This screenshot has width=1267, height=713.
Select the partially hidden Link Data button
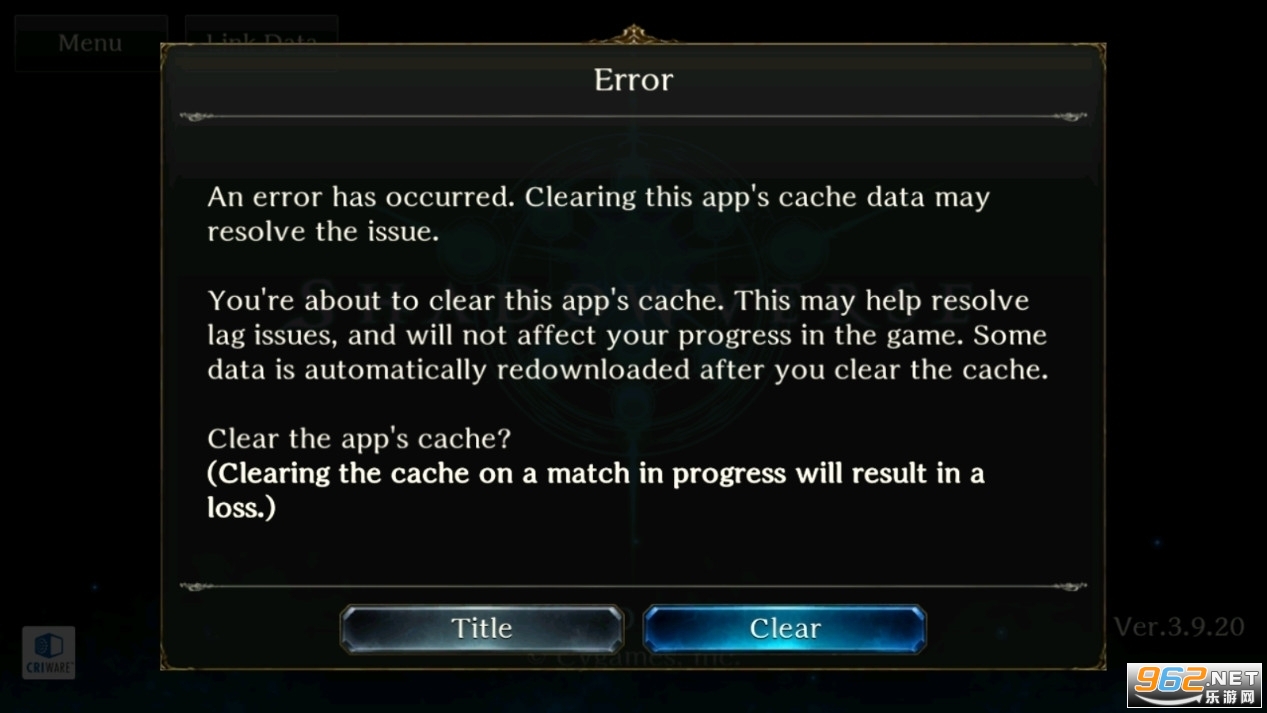pos(262,30)
